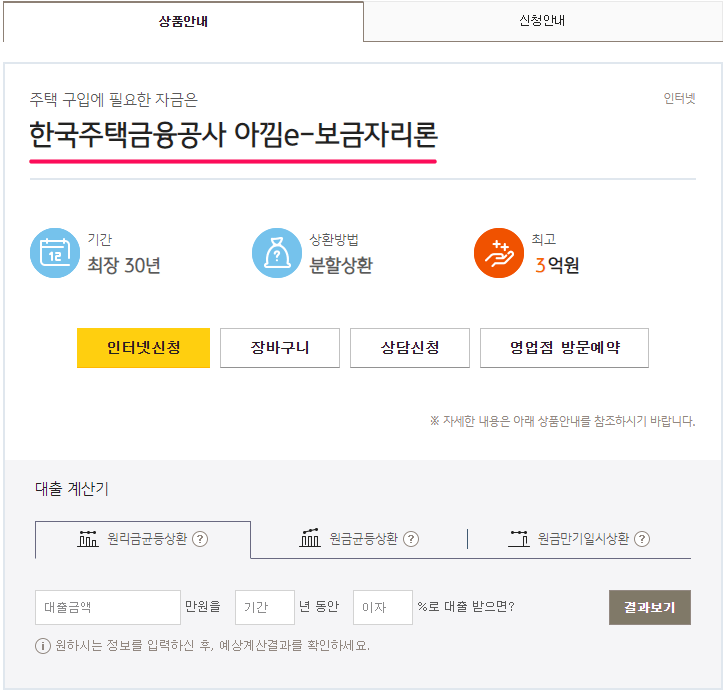Click the 원금균등상환 chart icon
726x693 pixels.
pyautogui.click(x=310, y=538)
